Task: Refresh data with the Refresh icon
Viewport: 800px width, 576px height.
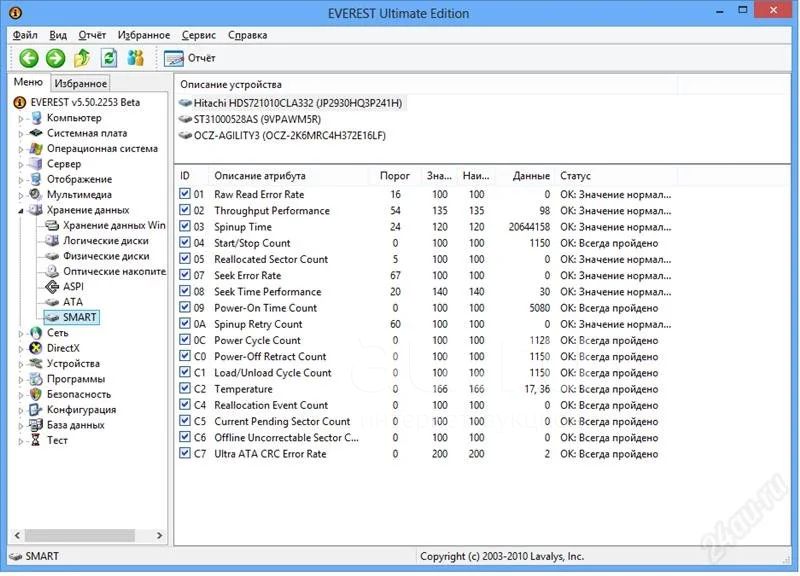Action: 109,58
